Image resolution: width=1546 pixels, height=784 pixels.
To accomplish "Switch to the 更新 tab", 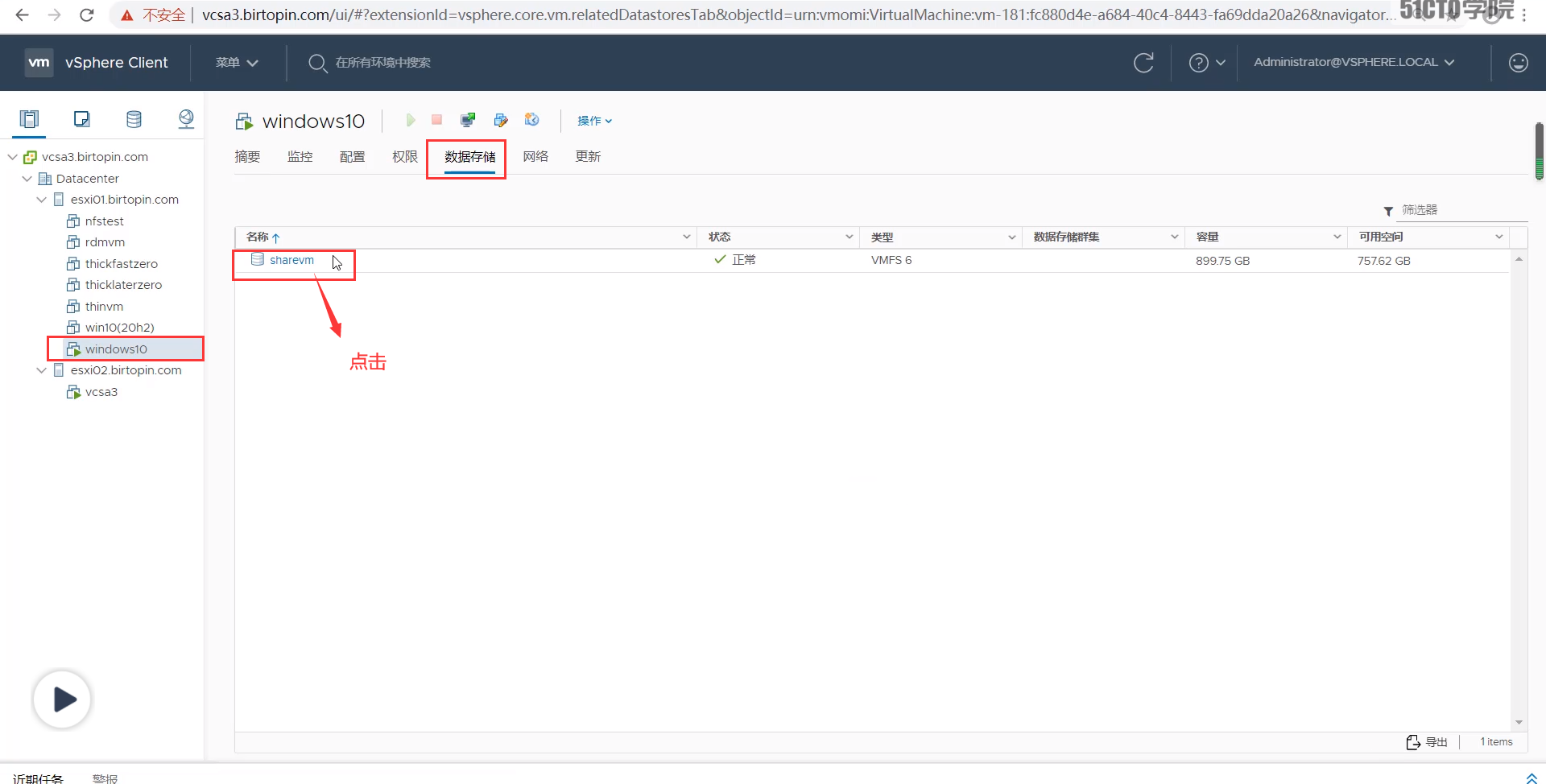I will 588,157.
